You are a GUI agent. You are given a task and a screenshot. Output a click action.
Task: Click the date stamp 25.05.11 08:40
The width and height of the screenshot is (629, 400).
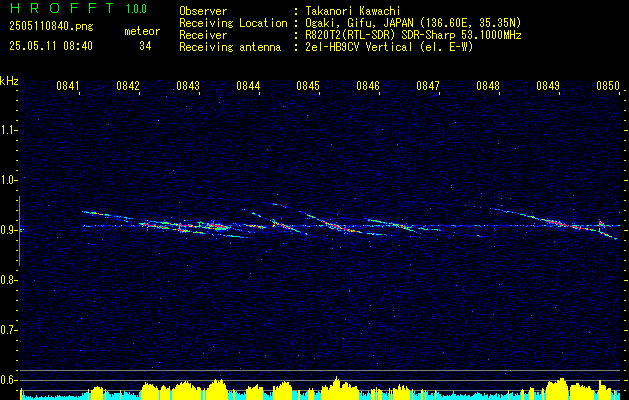(x=51, y=46)
